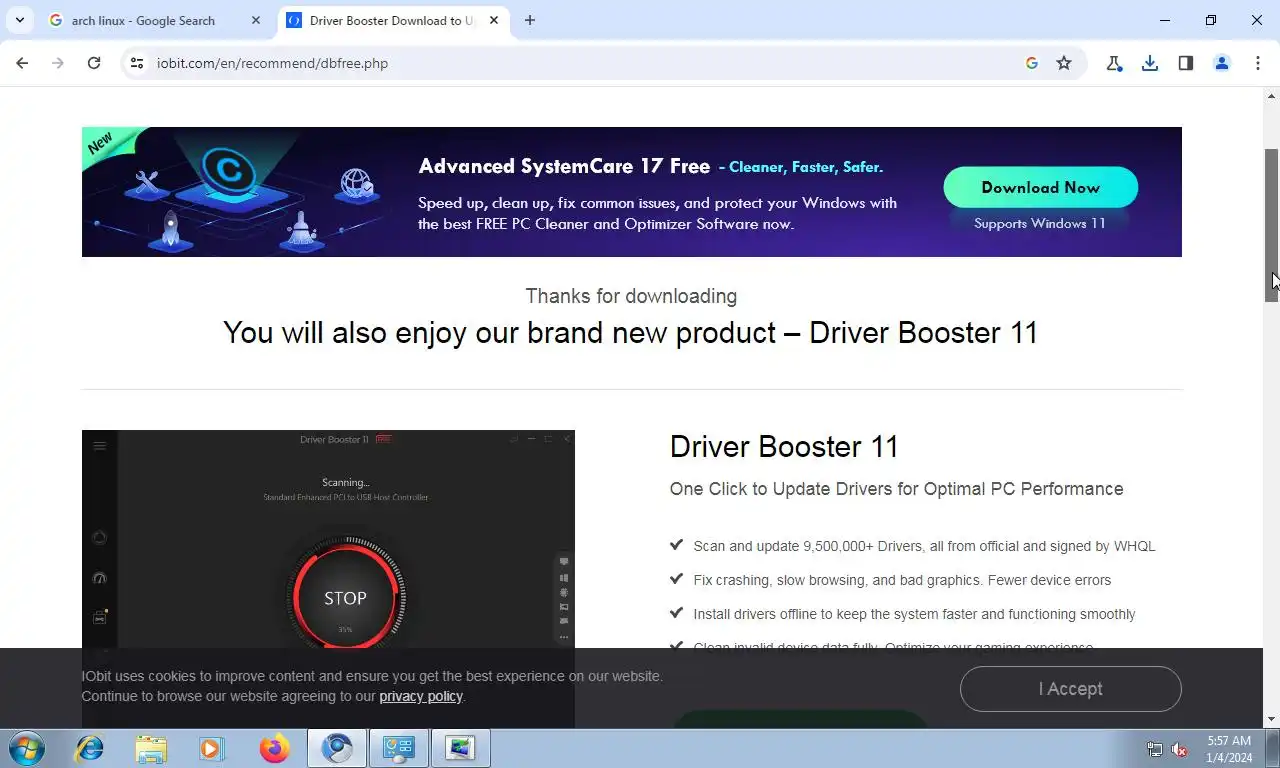Click the network tray icon
1280x768 pixels.
tap(1155, 749)
